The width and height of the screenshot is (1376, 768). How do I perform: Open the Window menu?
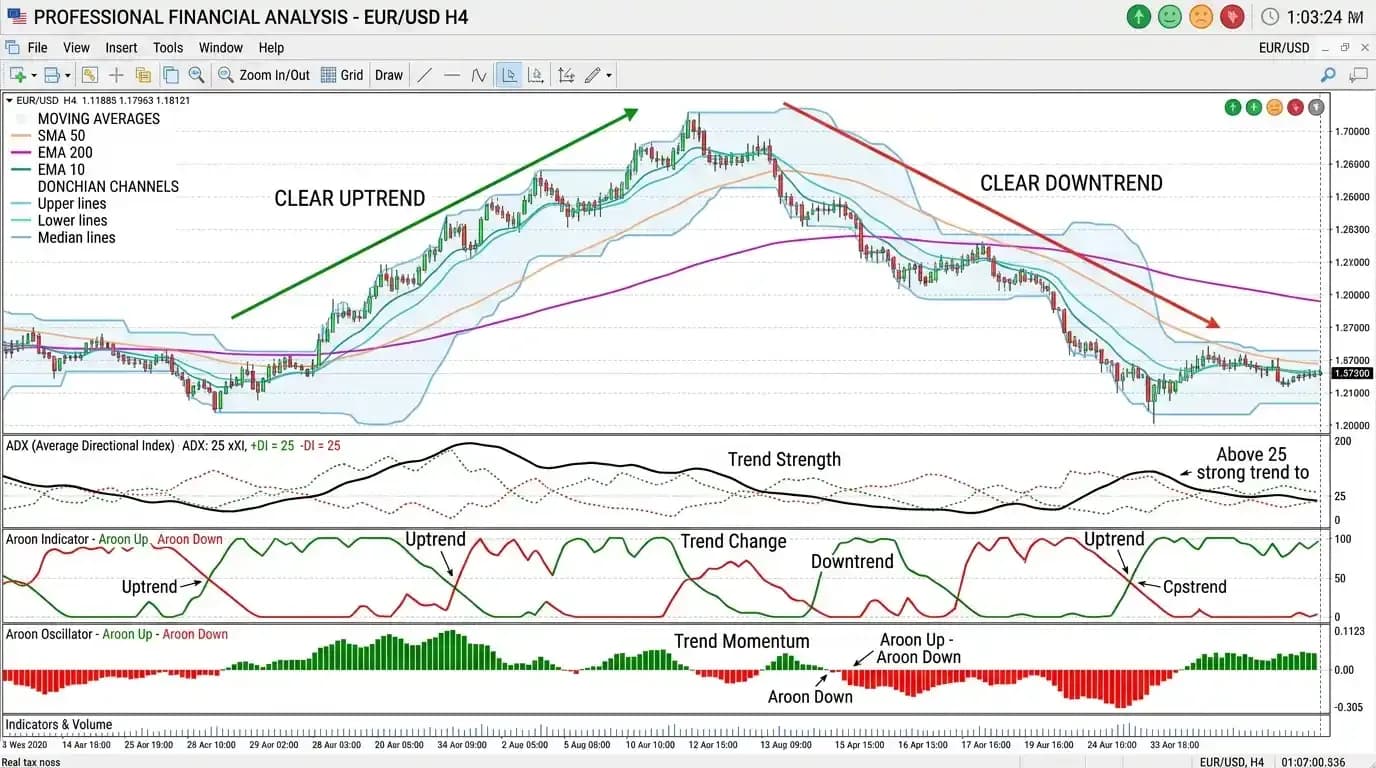[x=221, y=47]
